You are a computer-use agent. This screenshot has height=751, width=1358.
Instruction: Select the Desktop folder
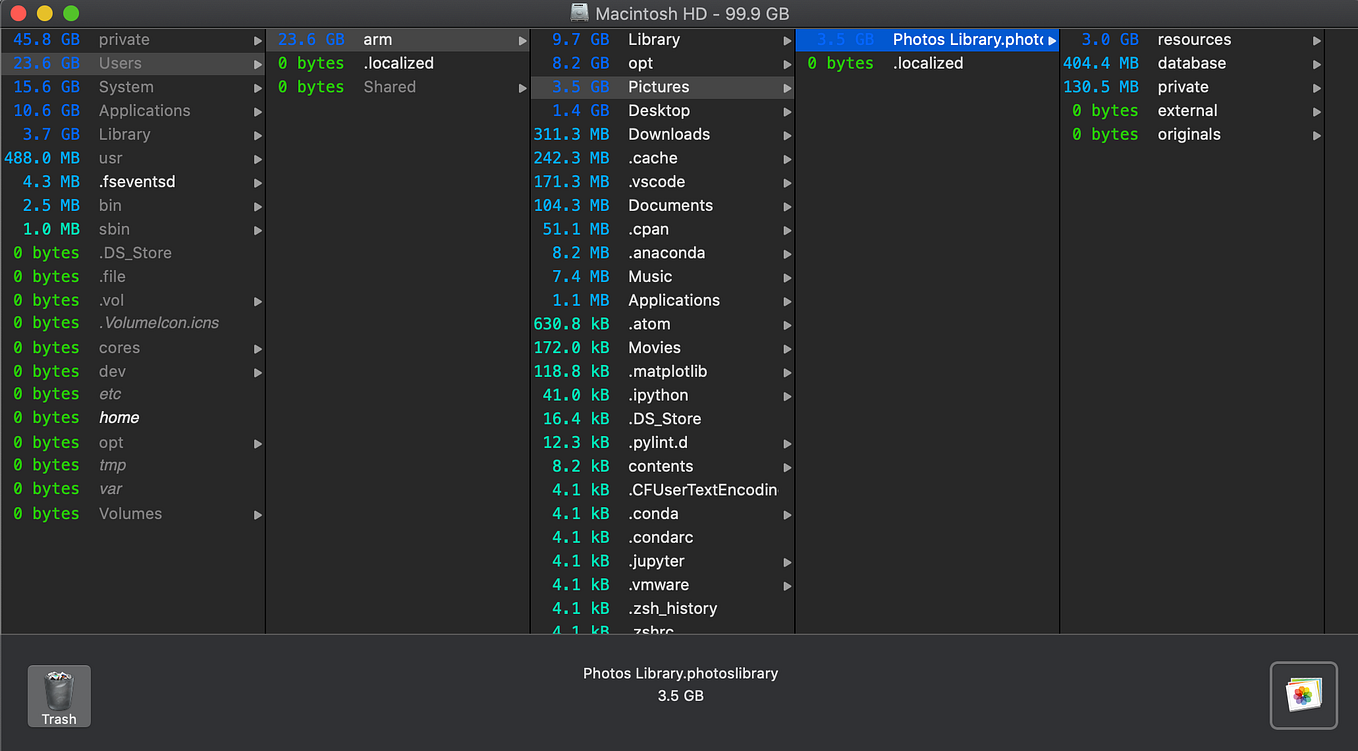click(663, 111)
